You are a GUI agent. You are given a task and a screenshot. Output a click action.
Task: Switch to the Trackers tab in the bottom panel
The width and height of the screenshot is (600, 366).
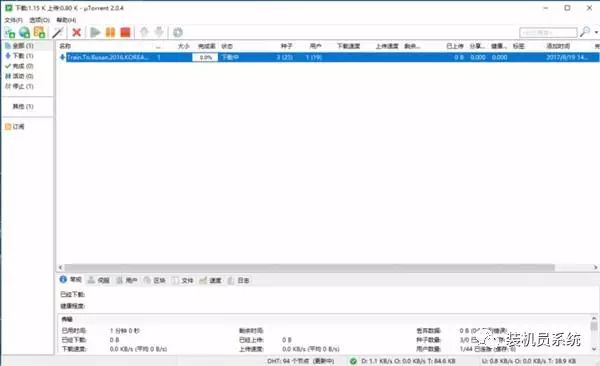pyautogui.click(x=99, y=280)
